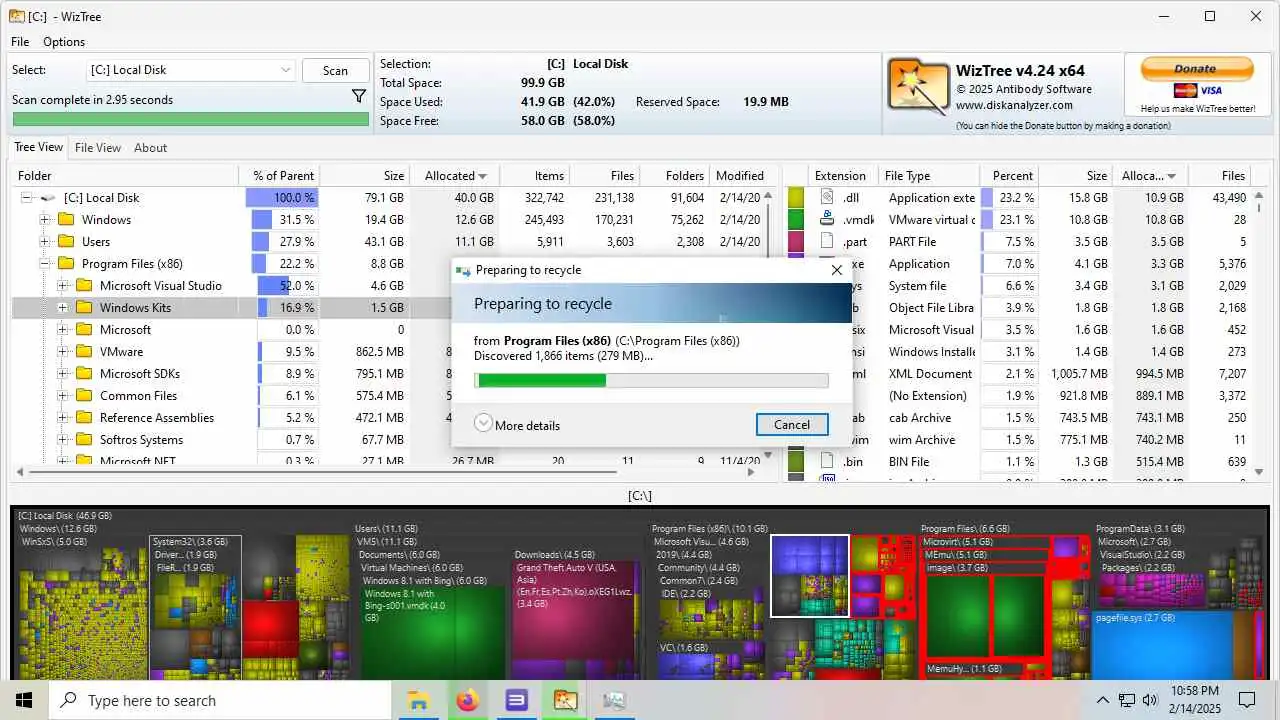Click the recycle dialog progress bar
This screenshot has height=720, width=1280.
tap(651, 380)
